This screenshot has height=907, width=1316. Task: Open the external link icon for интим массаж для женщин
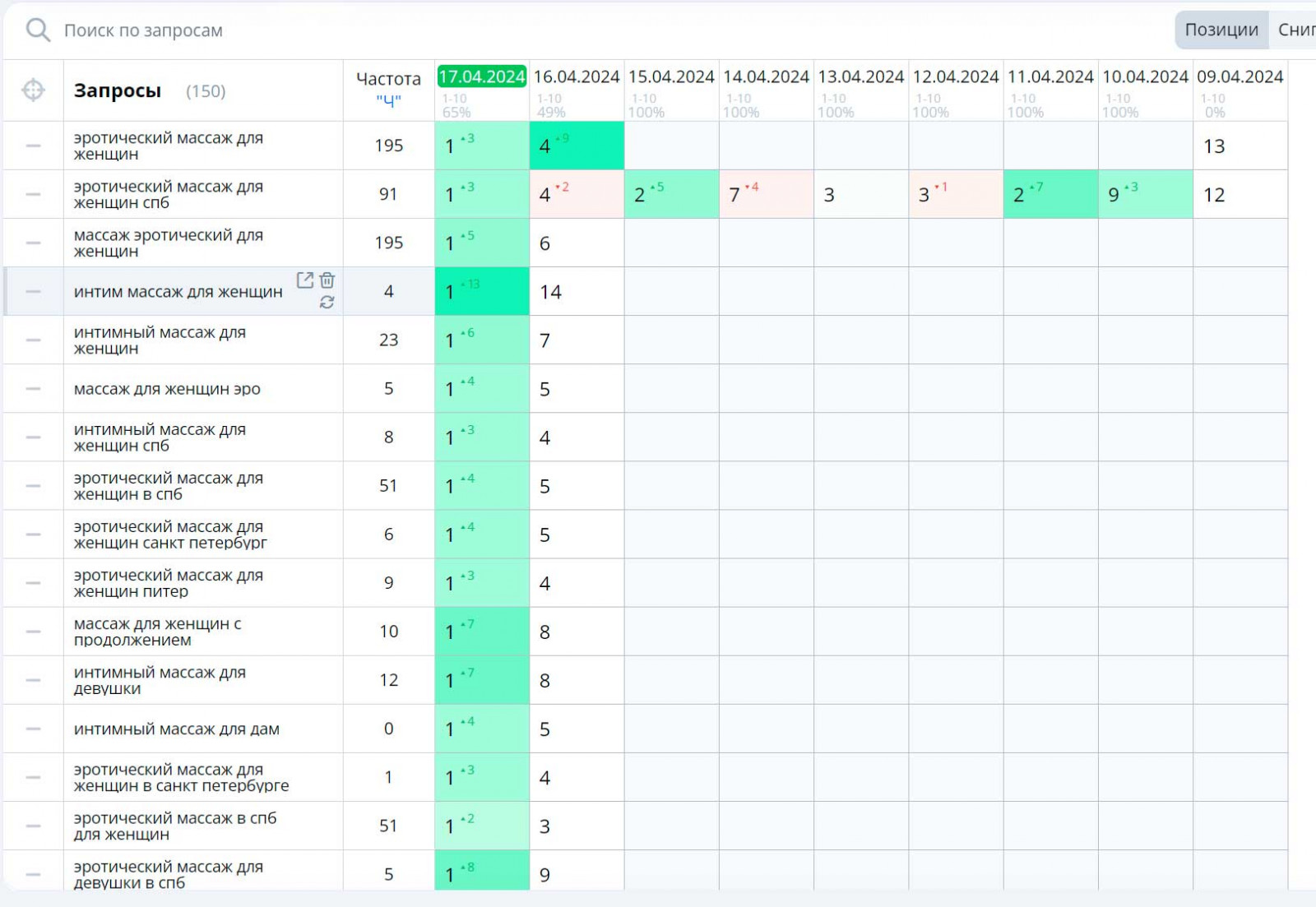click(305, 280)
